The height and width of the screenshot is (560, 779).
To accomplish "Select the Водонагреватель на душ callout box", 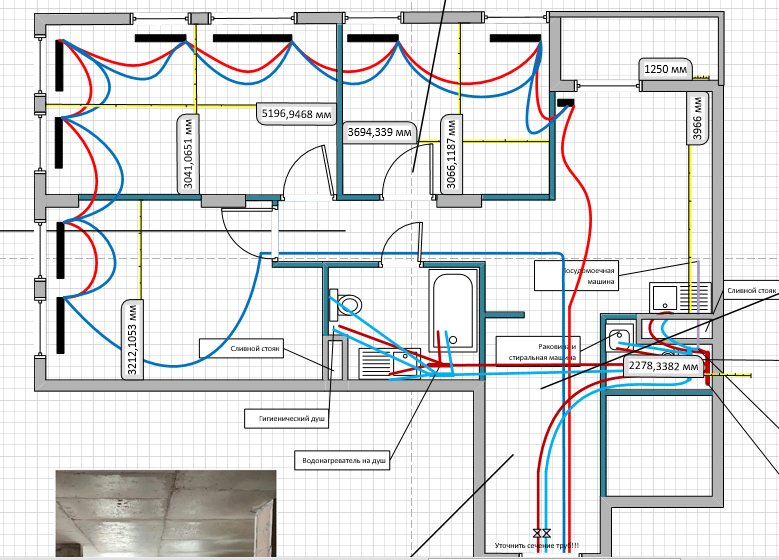I will point(343,461).
